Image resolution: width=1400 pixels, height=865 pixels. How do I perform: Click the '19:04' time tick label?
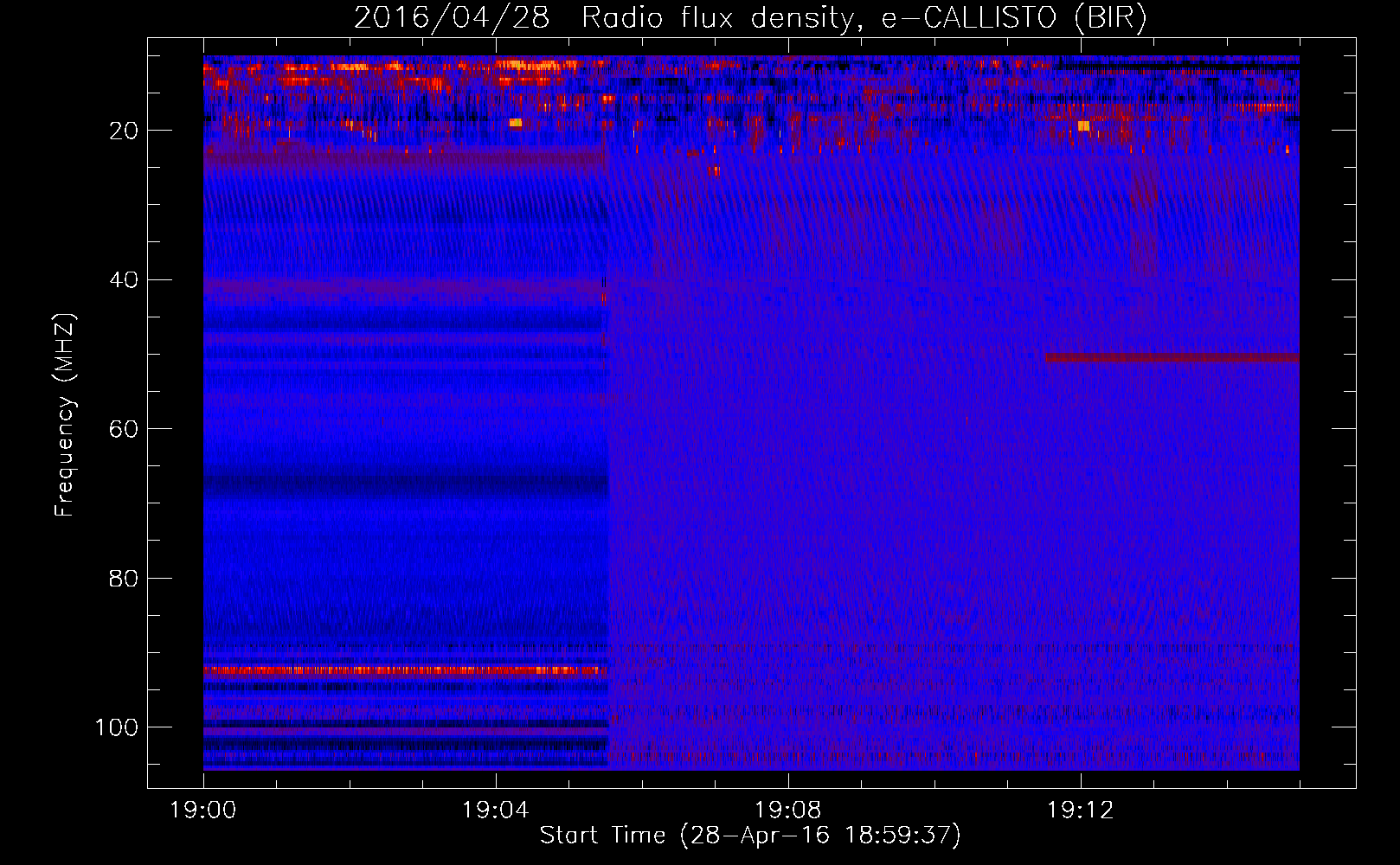tap(496, 811)
